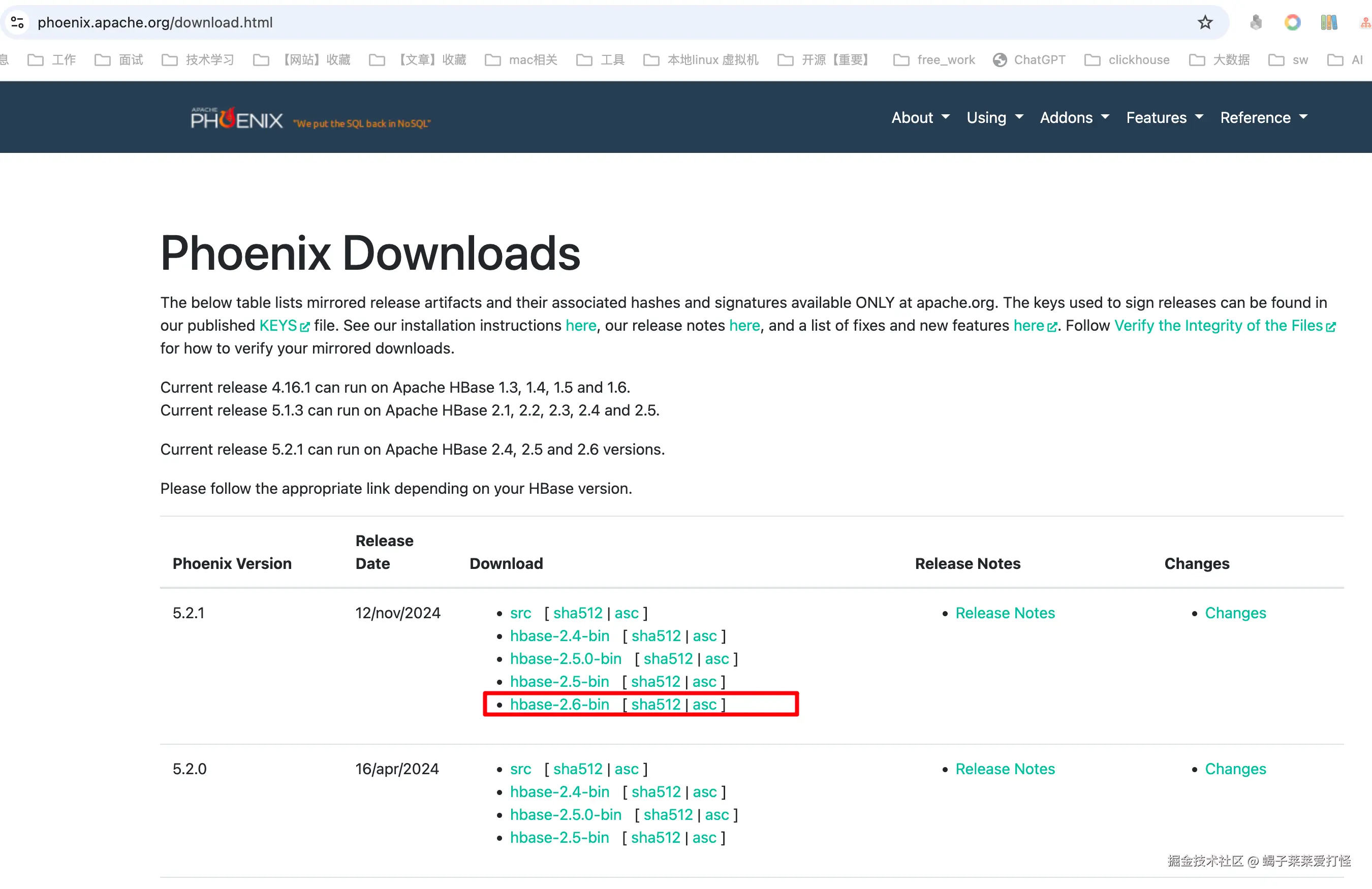
Task: Click the Apache Phoenix logo
Action: (236, 118)
